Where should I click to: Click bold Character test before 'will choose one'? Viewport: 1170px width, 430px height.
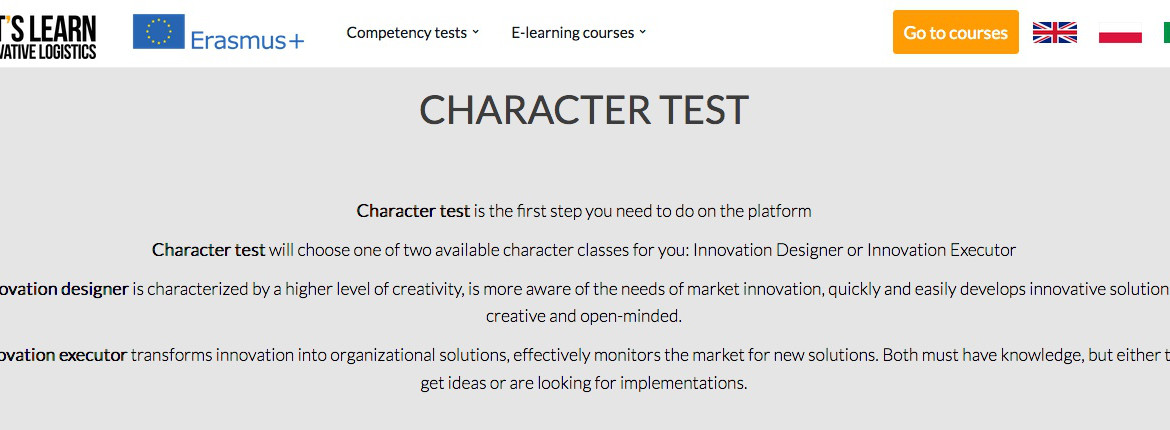pos(208,250)
